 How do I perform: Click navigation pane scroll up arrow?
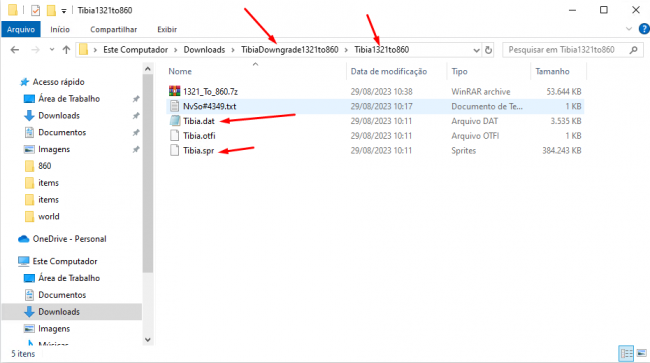tap(148, 69)
